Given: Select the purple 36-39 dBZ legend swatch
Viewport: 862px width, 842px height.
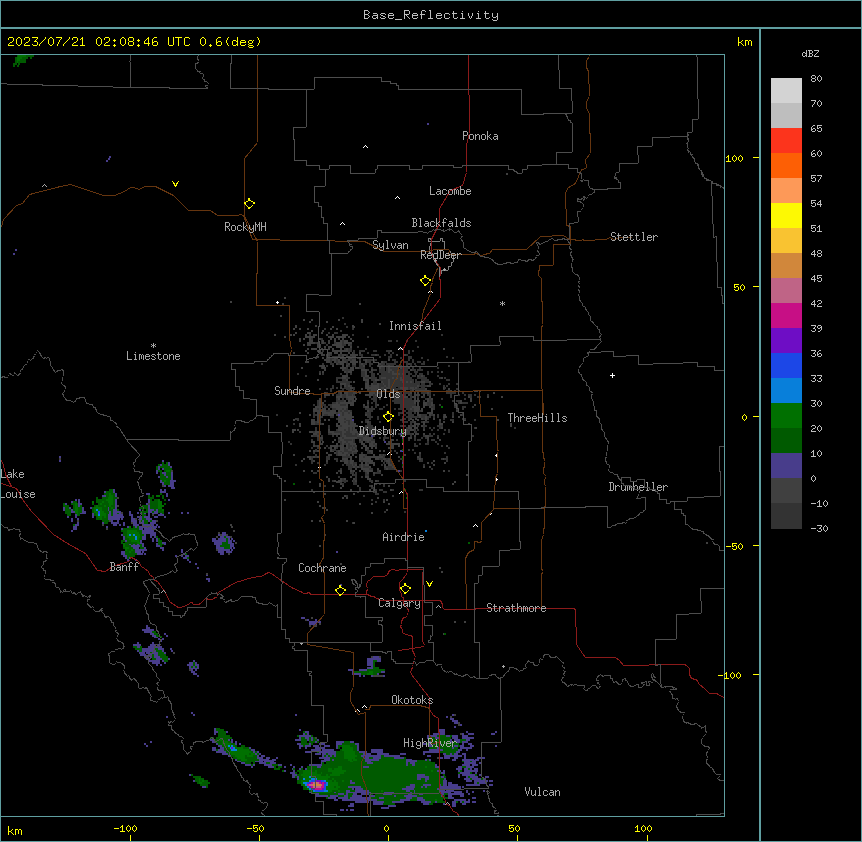Looking at the screenshot, I should coord(786,341).
